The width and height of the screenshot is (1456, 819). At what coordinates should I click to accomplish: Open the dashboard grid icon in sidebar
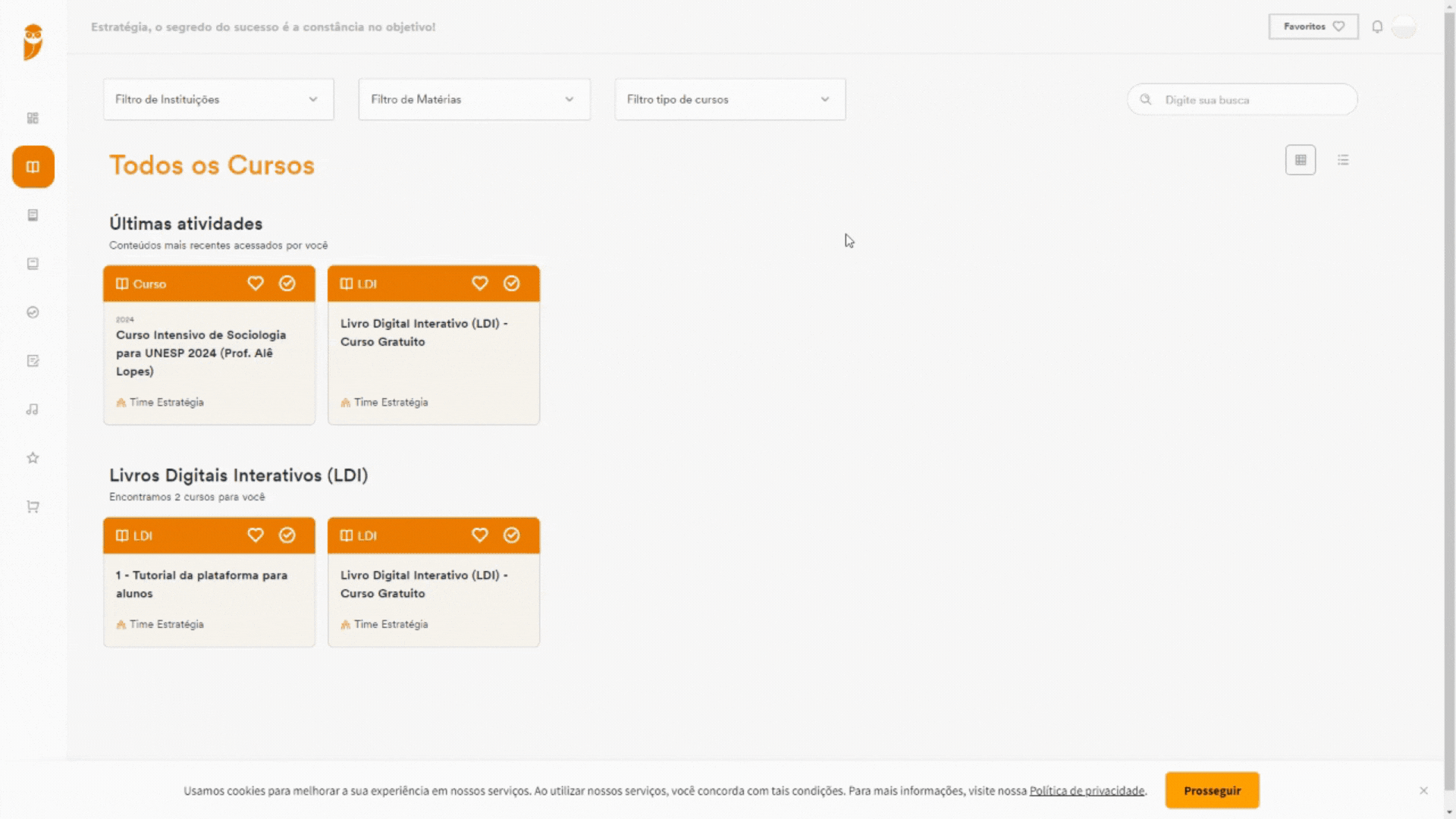pyautogui.click(x=33, y=118)
